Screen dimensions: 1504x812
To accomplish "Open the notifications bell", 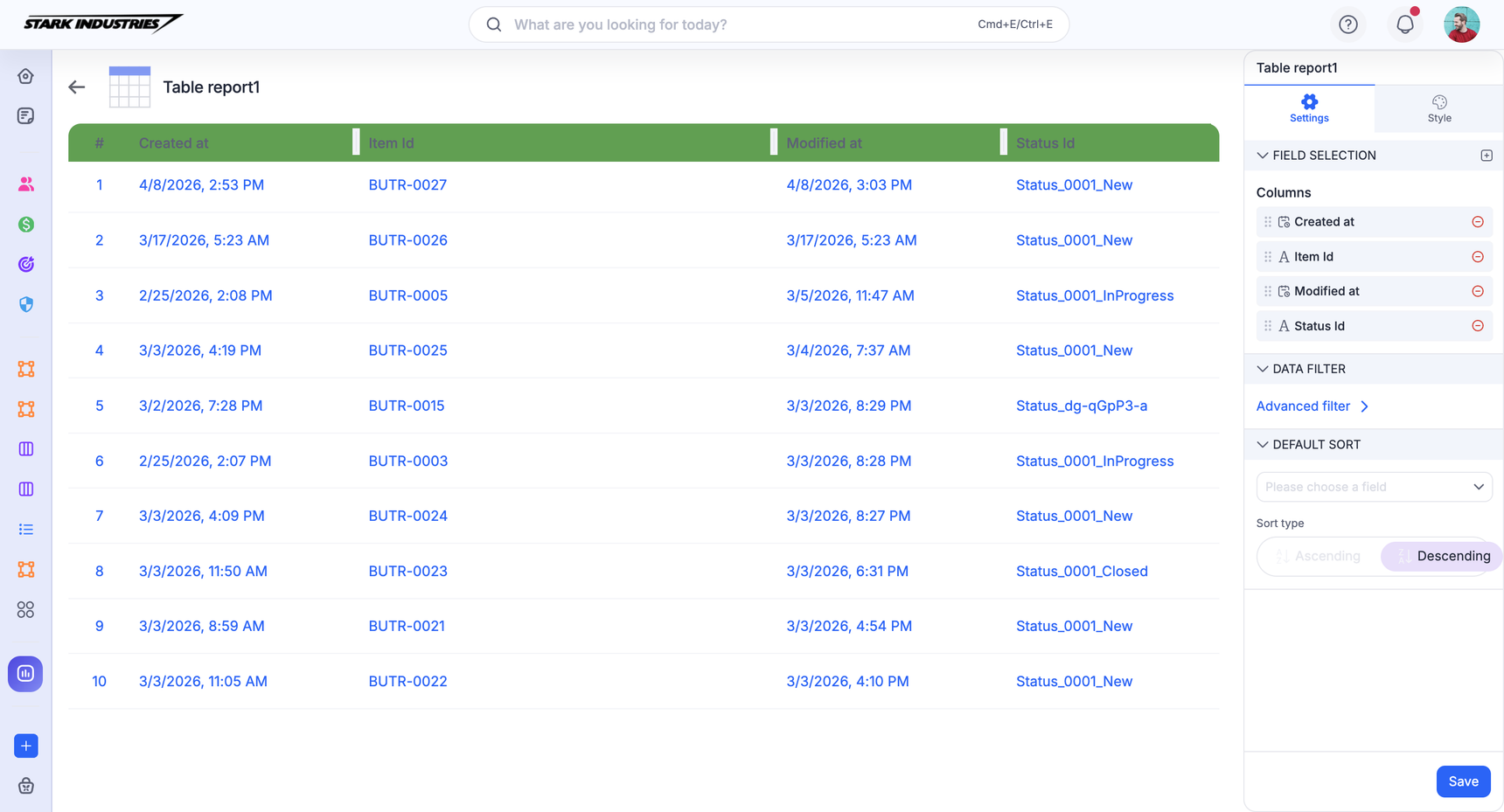I will (1404, 24).
